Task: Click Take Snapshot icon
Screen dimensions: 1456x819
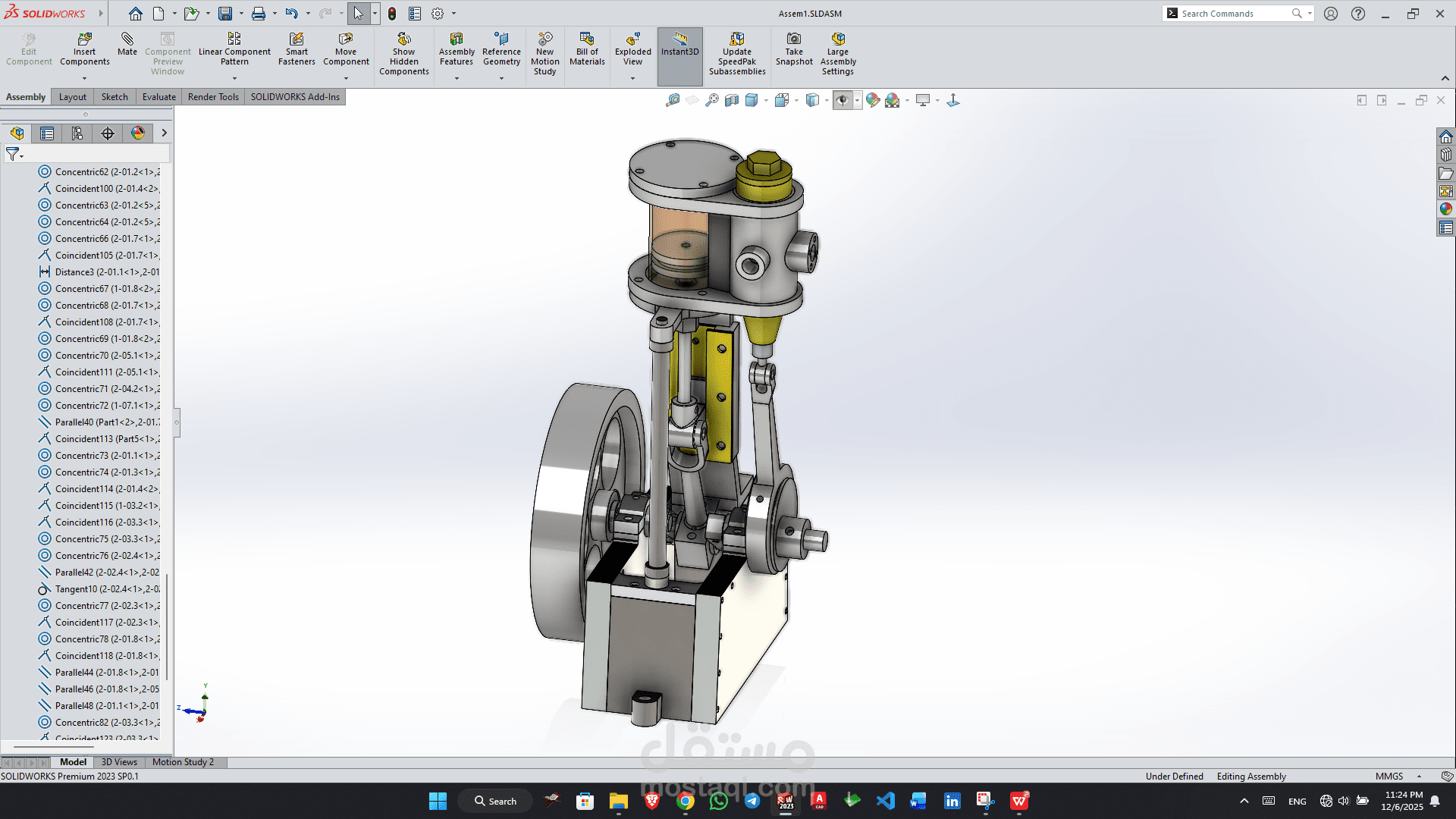Action: [x=794, y=49]
